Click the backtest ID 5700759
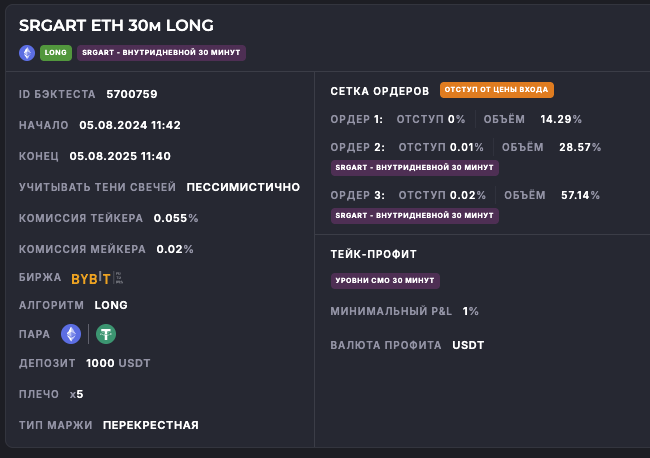Screen dimensions: 650x458 [x=132, y=94]
